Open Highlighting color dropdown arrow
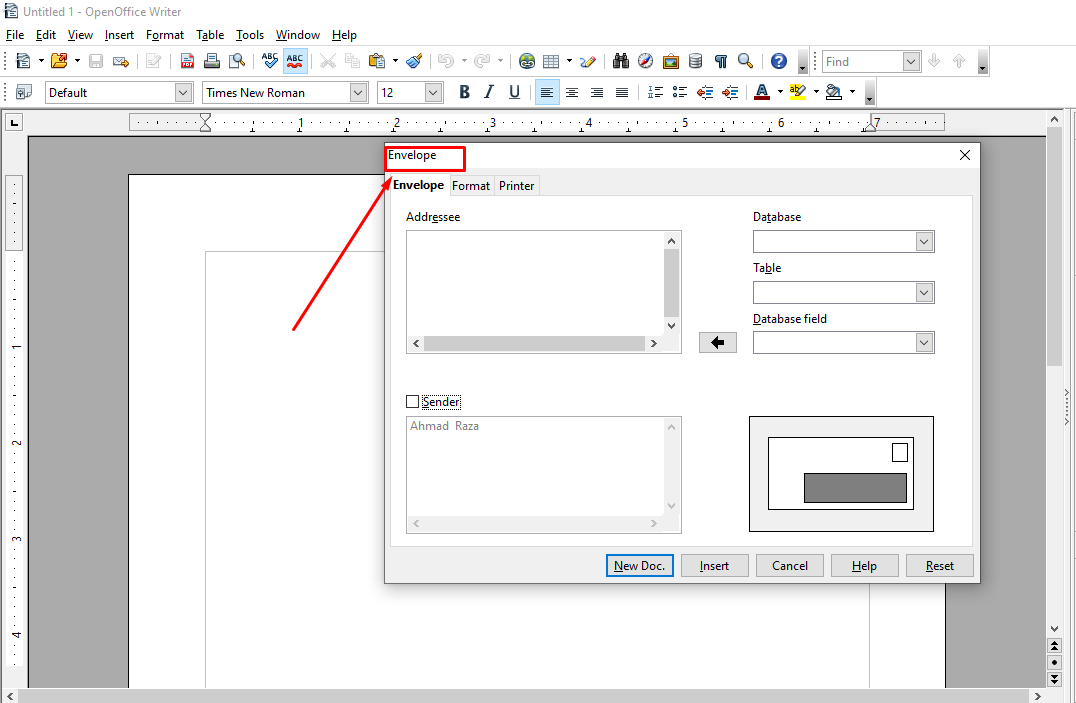The width and height of the screenshot is (1076, 703). (816, 92)
